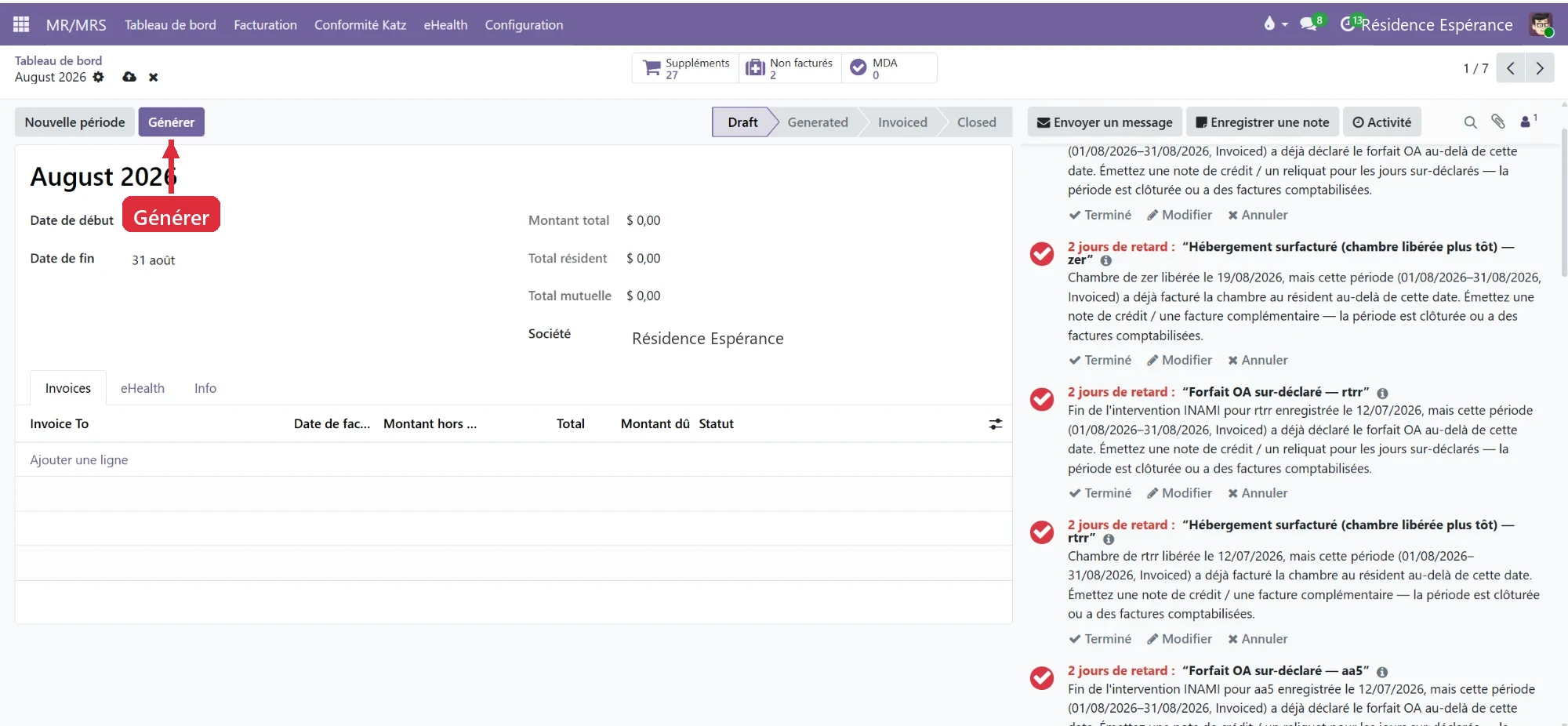Viewport: 1568px width, 726px height.
Task: Click Terminé under "Hébergement surfacturé — rtrr"
Action: (x=1100, y=639)
